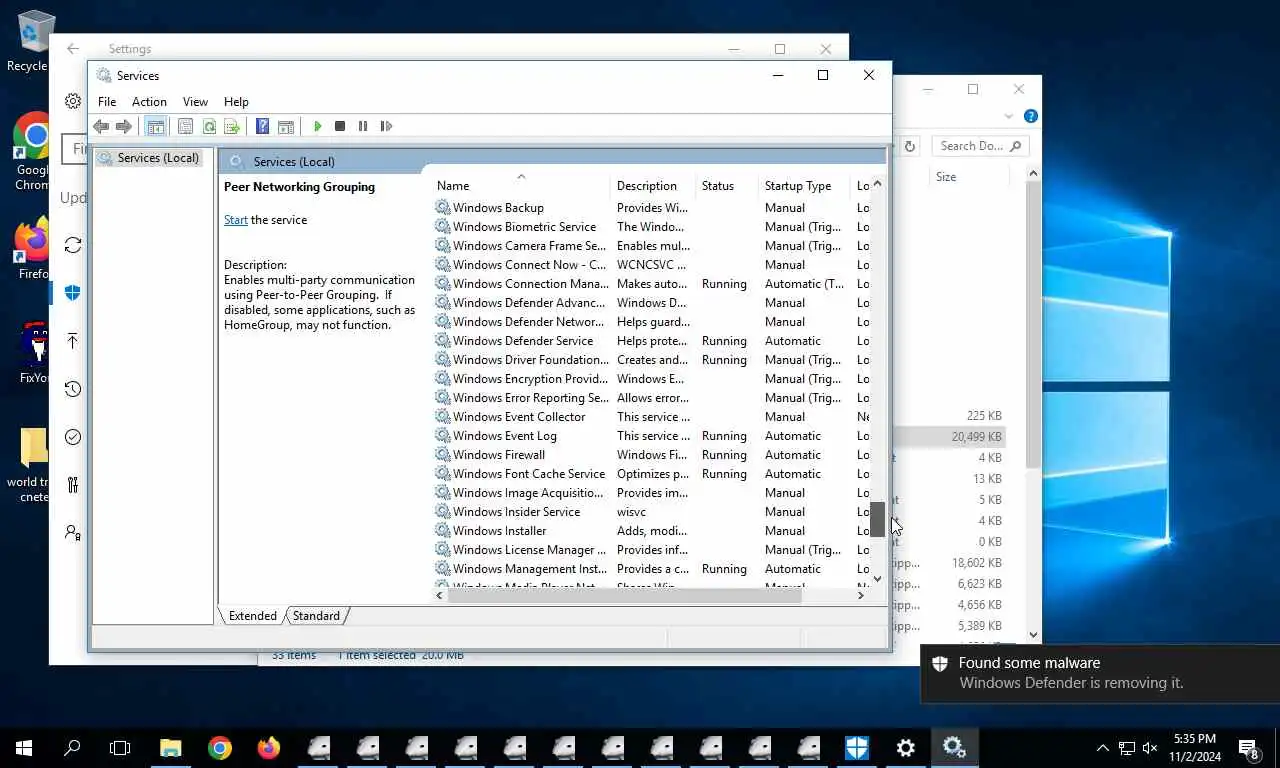This screenshot has width=1280, height=768.
Task: Click the Pause Service icon
Action: 363,126
